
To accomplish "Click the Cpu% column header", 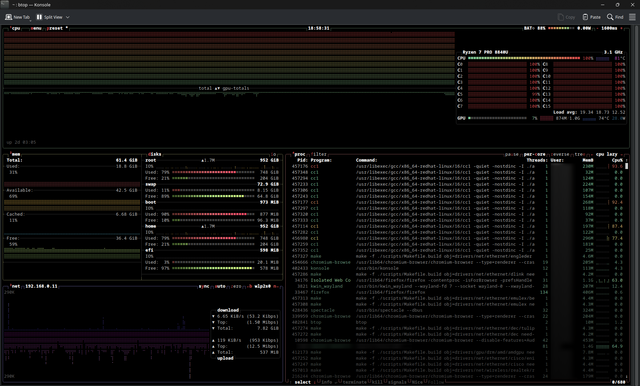I will tap(617, 160).
